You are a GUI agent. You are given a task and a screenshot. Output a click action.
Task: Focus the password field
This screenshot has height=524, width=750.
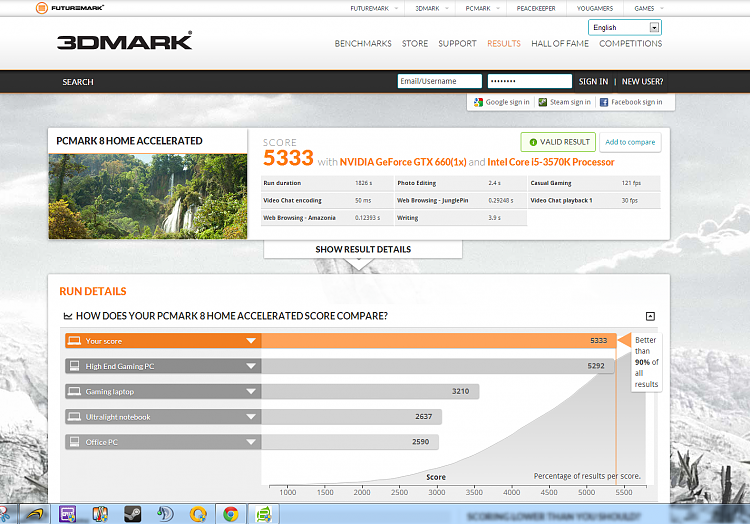coord(529,81)
